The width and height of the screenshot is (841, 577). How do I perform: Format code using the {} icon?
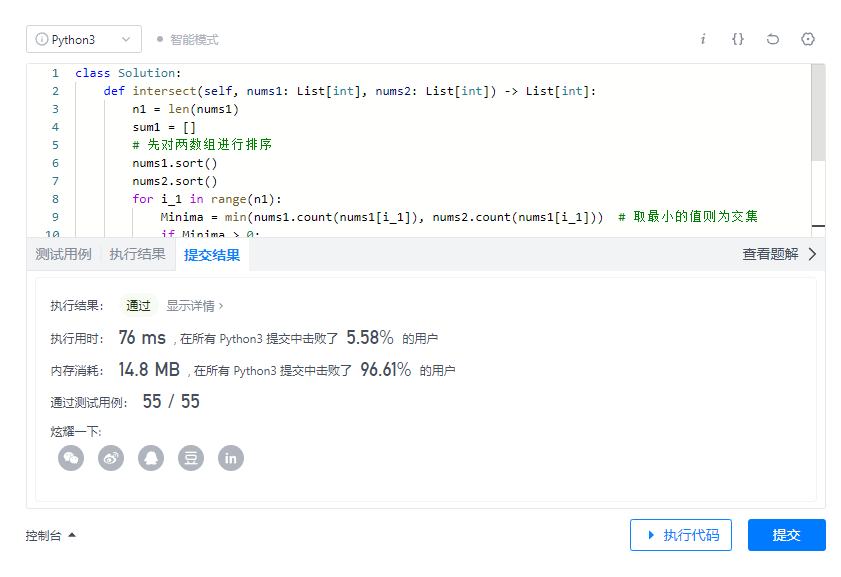coord(737,38)
